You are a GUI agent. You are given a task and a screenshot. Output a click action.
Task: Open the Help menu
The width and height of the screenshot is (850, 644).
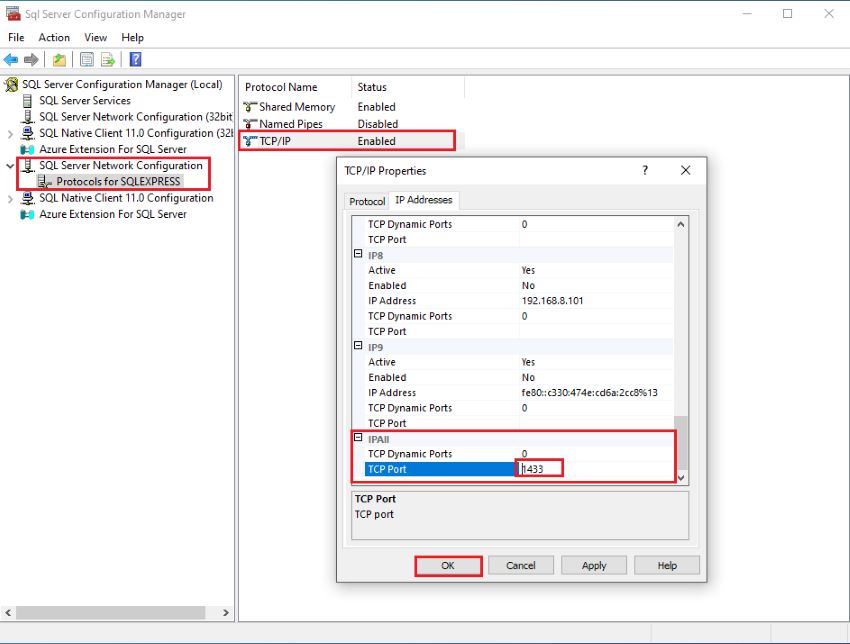point(132,37)
